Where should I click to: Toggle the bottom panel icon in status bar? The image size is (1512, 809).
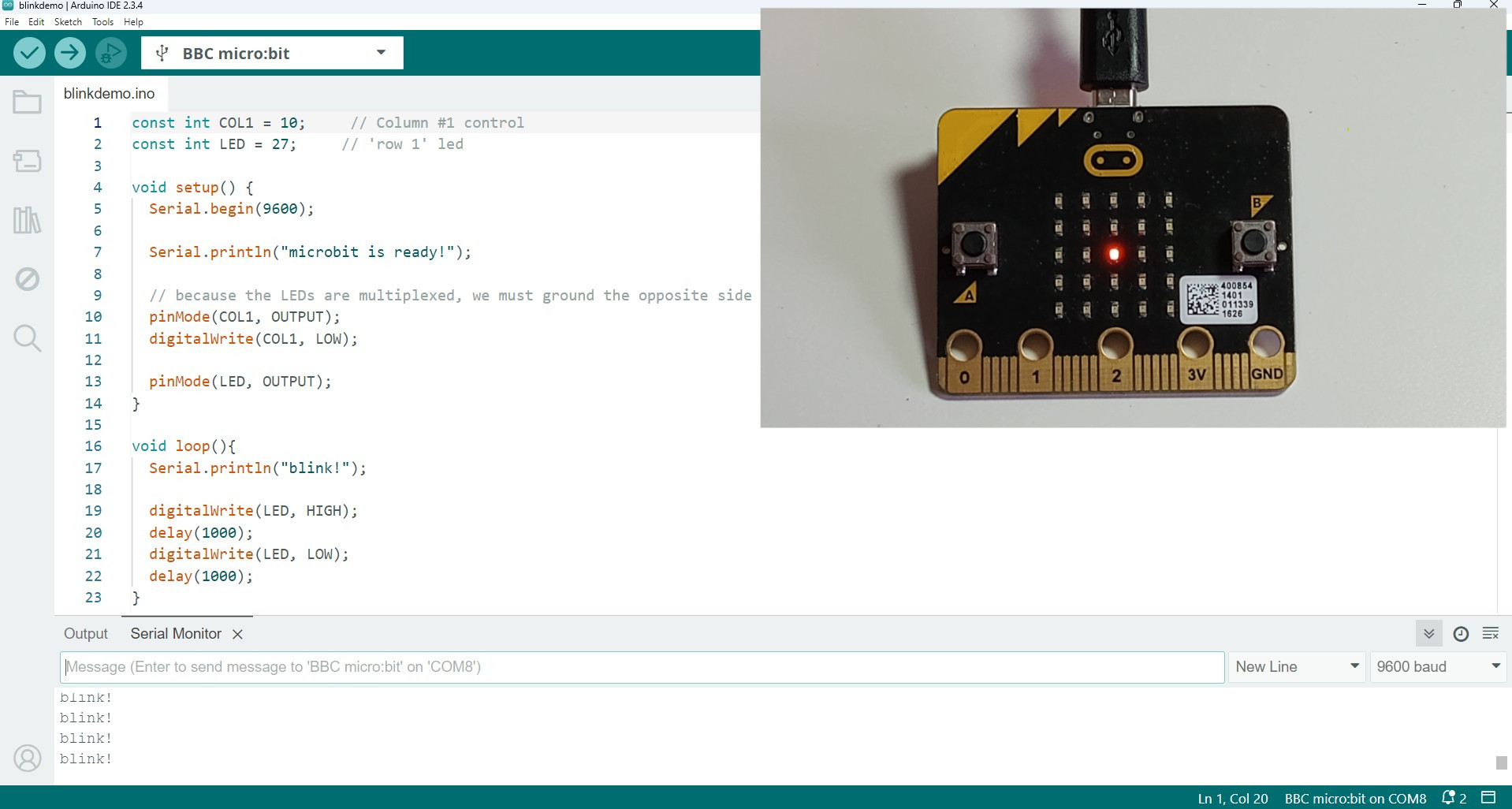pyautogui.click(x=1488, y=797)
